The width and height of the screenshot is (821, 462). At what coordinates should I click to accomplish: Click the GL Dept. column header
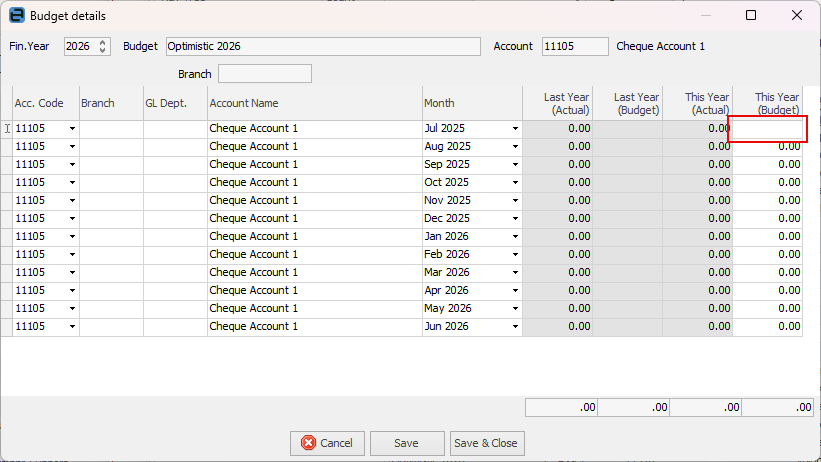pyautogui.click(x=175, y=103)
